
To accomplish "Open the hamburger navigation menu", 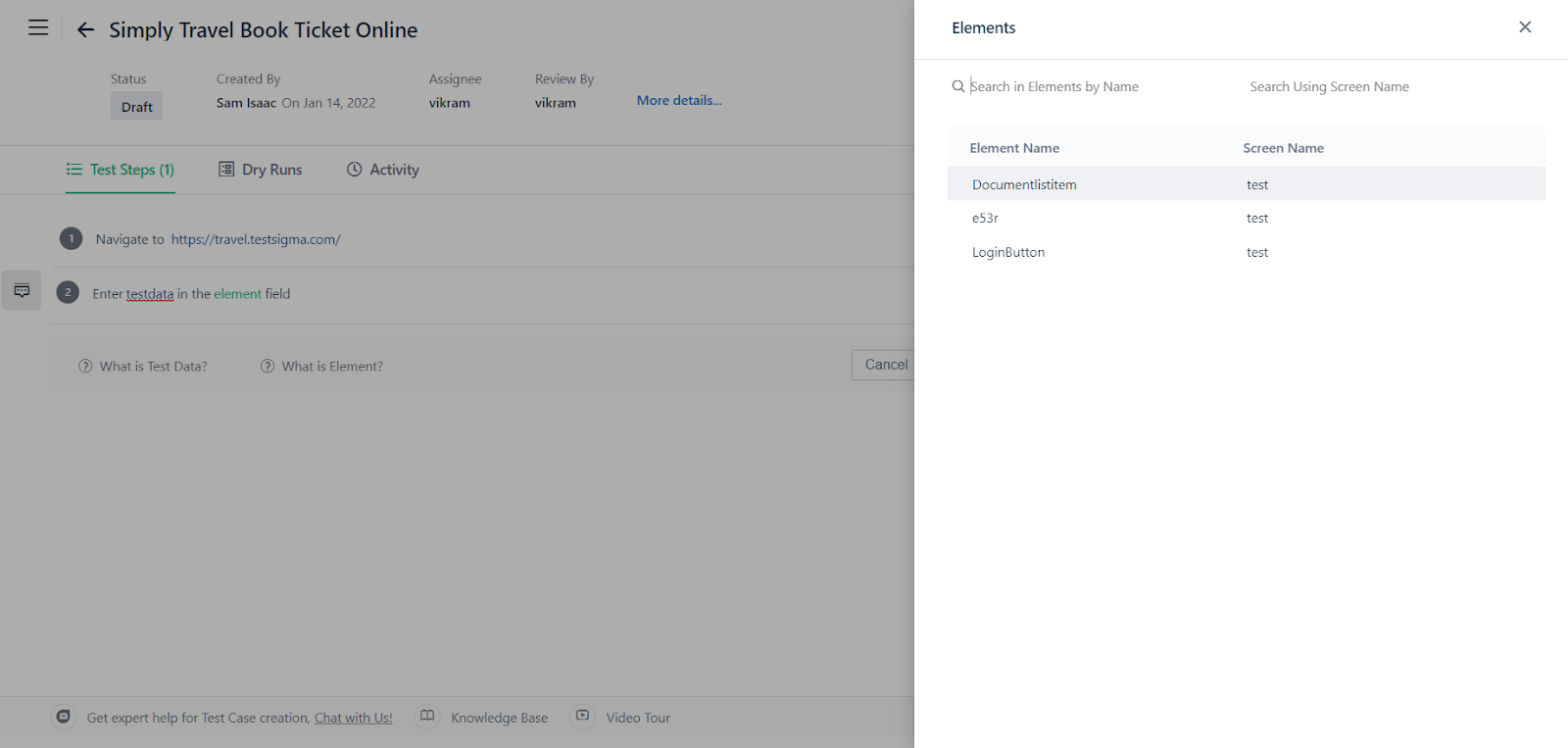I will (38, 28).
